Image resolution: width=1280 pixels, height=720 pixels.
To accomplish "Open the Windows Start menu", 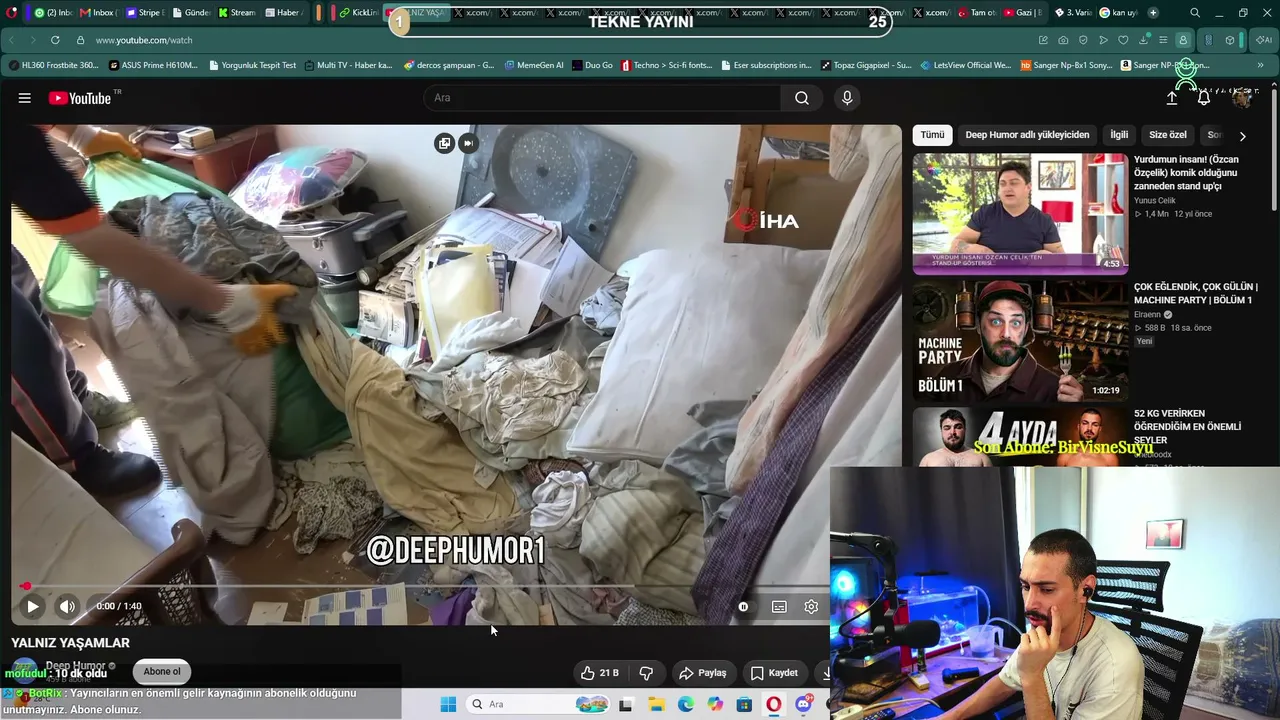I will tap(448, 704).
